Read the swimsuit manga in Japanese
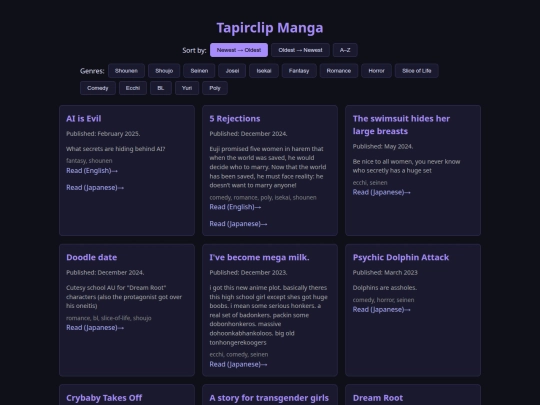 (382, 192)
